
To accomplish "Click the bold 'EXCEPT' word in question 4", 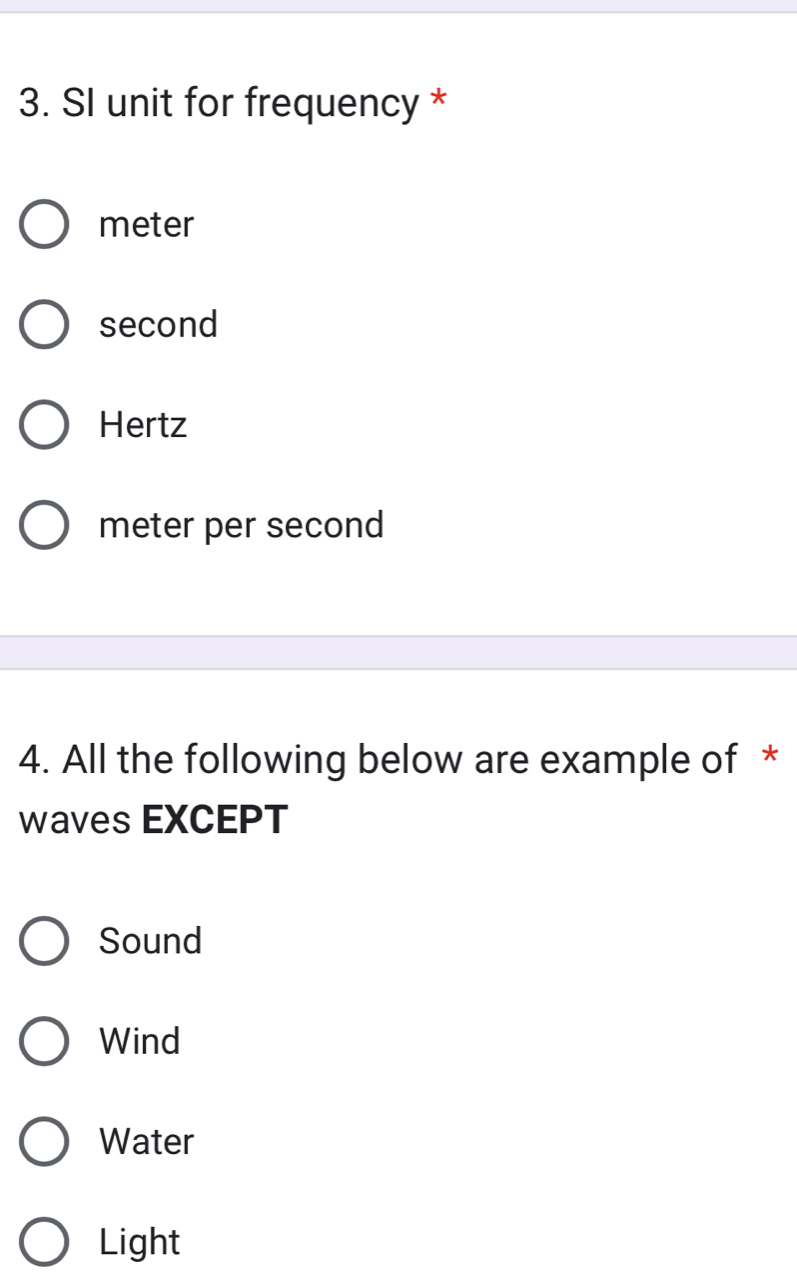I will (214, 820).
